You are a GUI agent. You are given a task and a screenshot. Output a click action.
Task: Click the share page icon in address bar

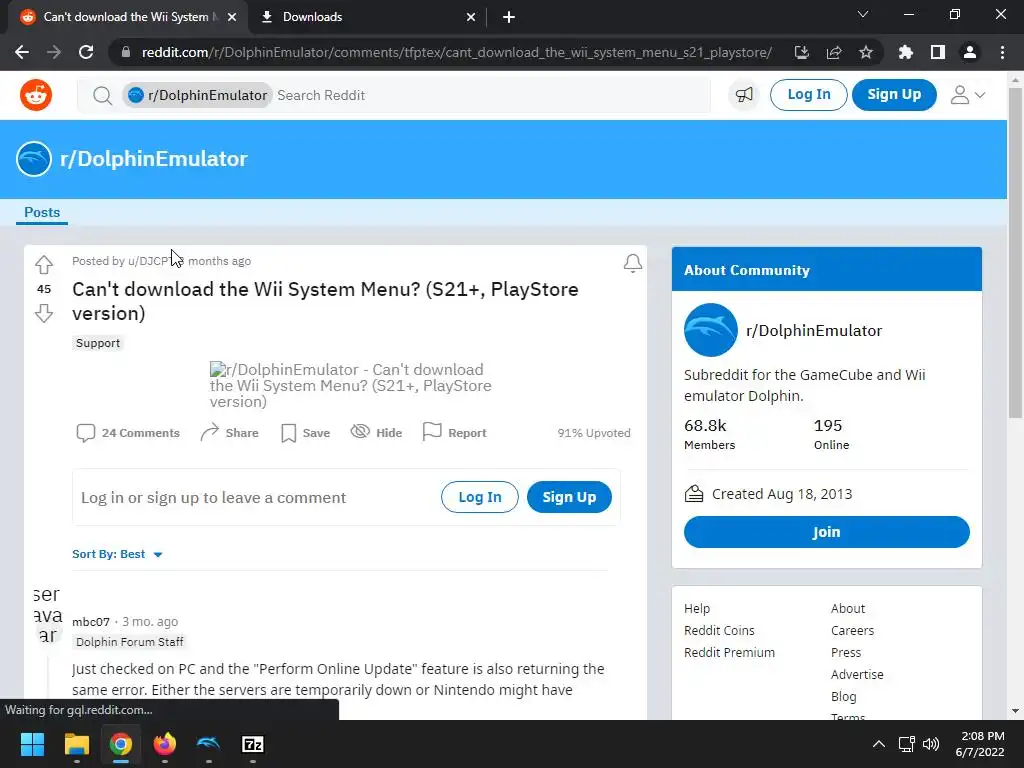pyautogui.click(x=834, y=52)
